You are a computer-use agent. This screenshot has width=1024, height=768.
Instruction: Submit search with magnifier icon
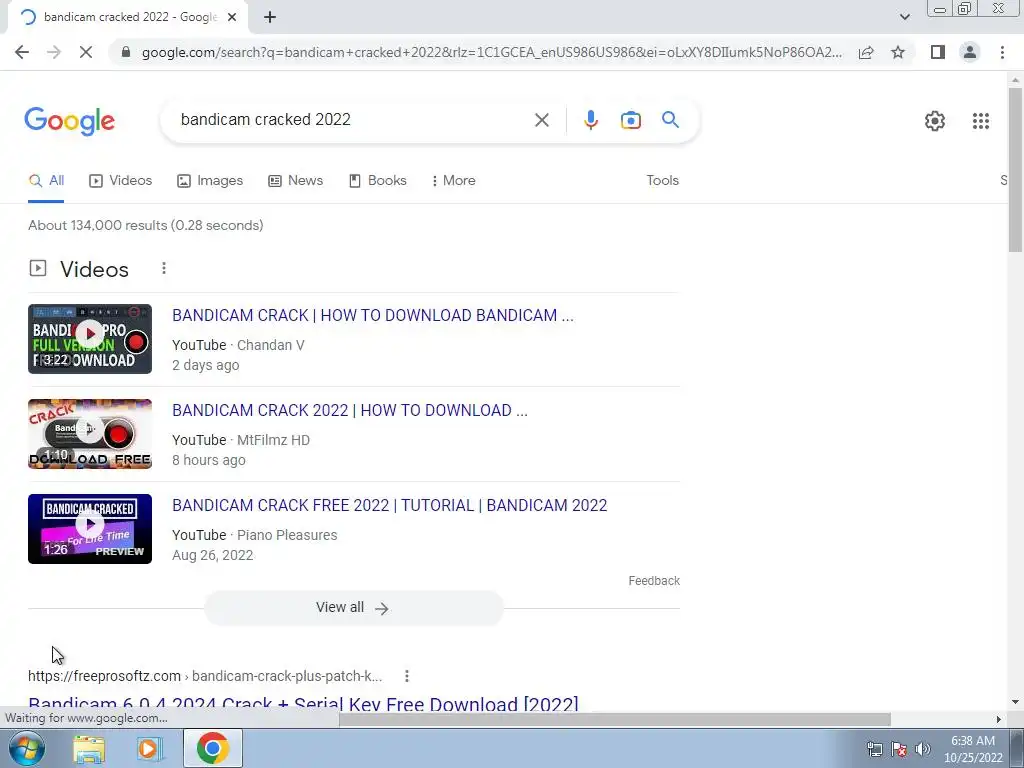(670, 120)
